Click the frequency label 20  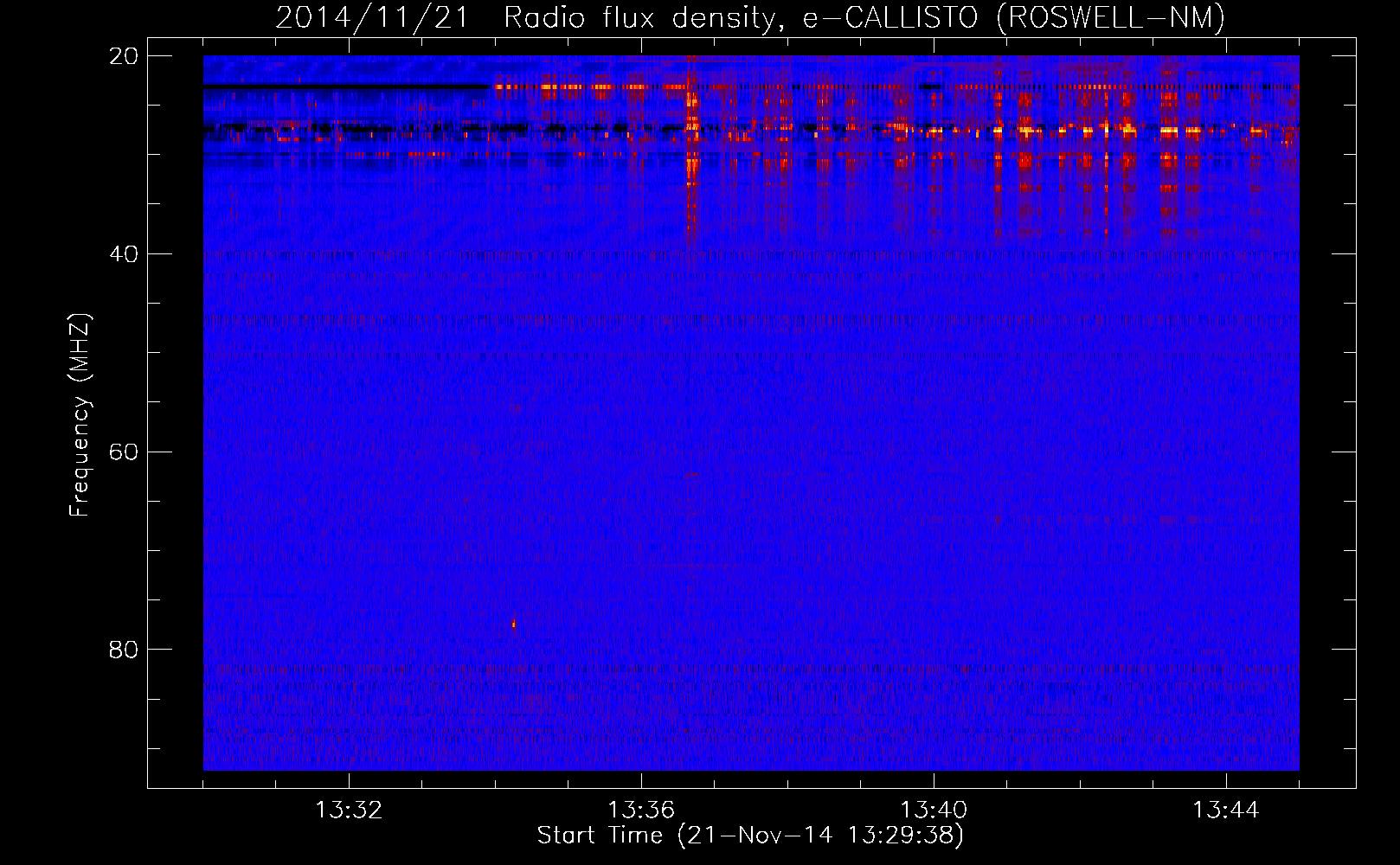(x=124, y=56)
